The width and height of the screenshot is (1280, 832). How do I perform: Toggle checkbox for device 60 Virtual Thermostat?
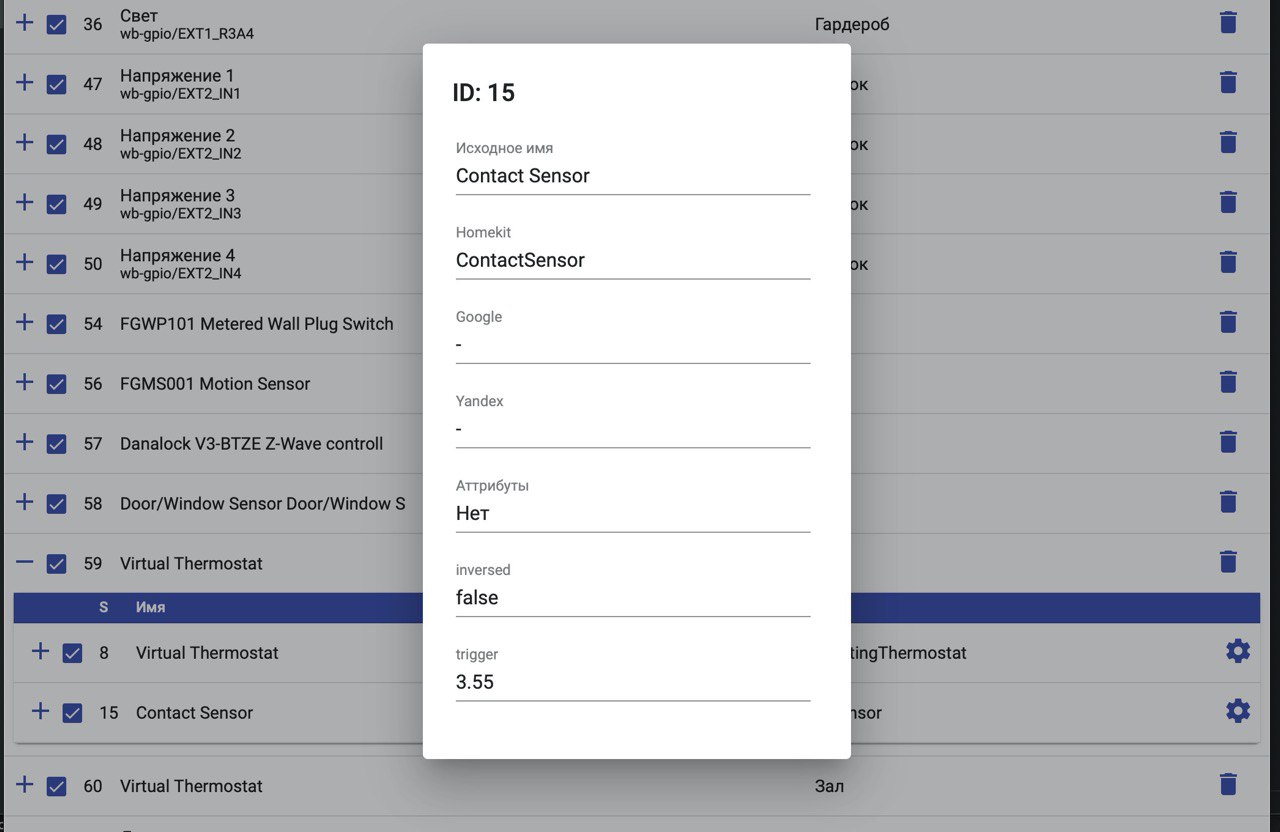tap(57, 786)
